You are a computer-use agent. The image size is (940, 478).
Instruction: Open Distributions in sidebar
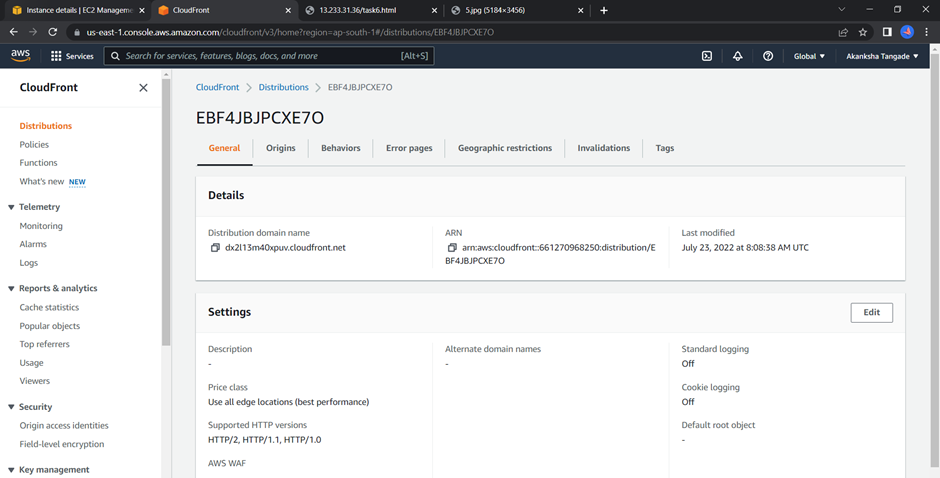(46, 126)
